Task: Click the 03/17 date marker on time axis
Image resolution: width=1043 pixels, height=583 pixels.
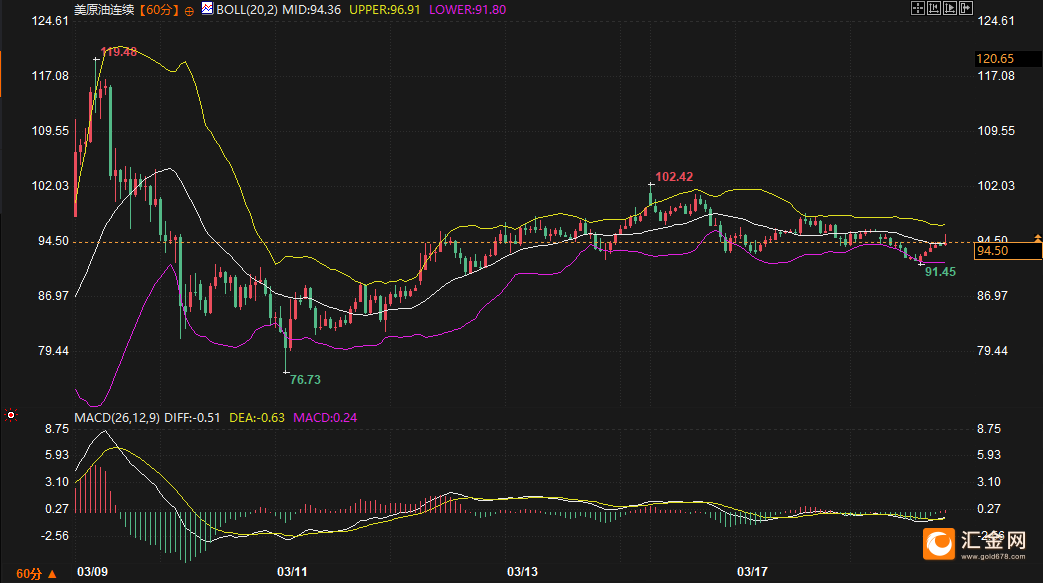Action: click(752, 572)
